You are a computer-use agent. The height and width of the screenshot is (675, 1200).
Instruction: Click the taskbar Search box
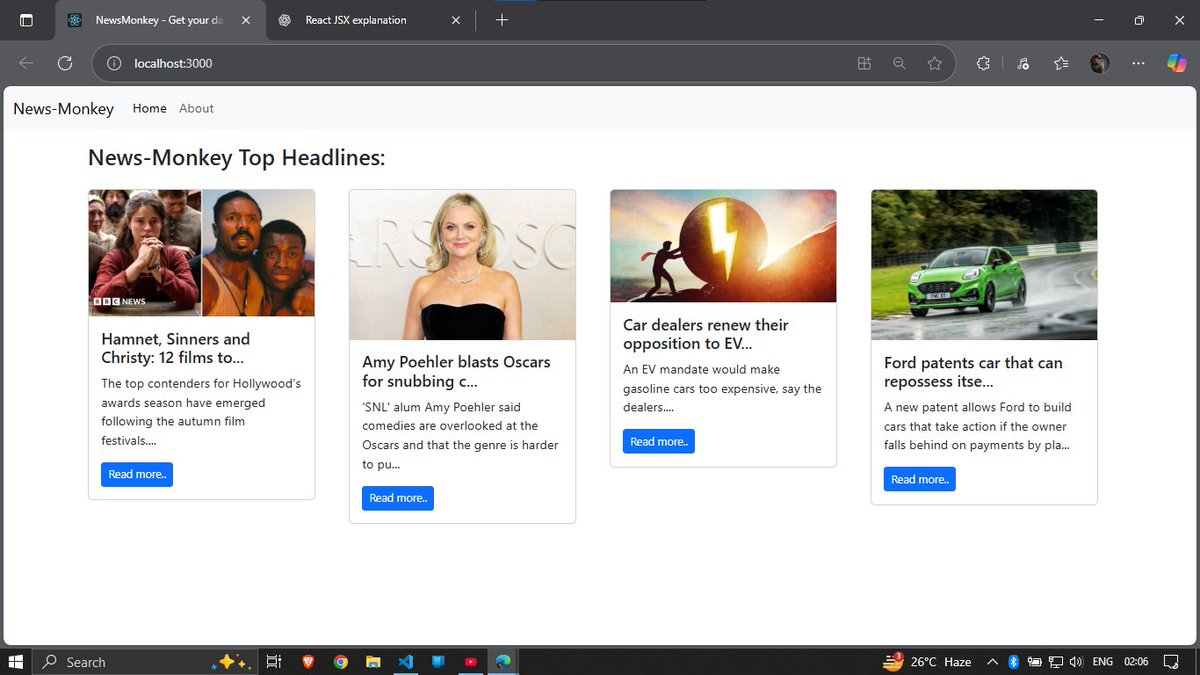pos(145,662)
